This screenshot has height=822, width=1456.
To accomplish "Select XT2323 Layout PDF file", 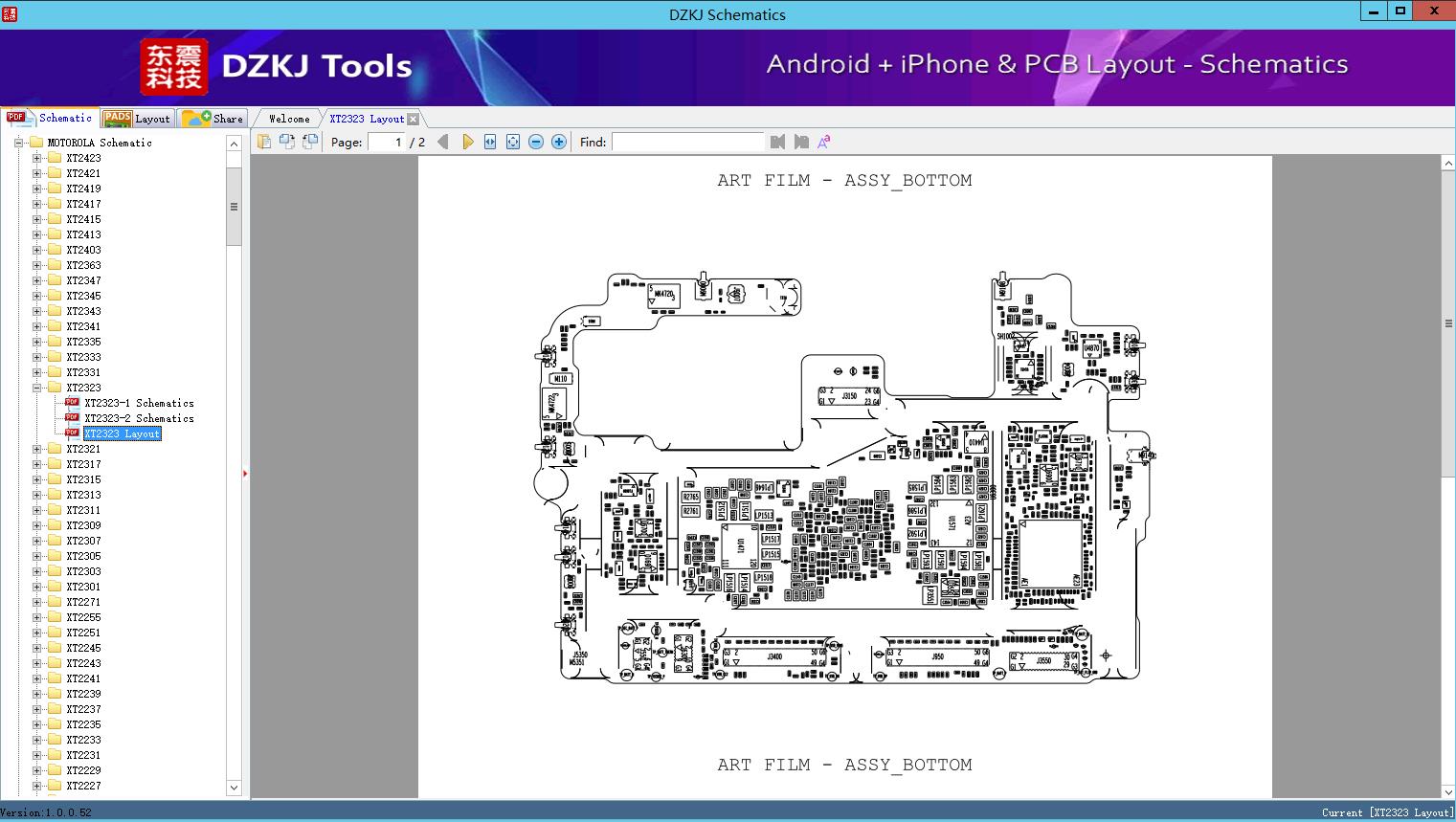I will (x=123, y=433).
